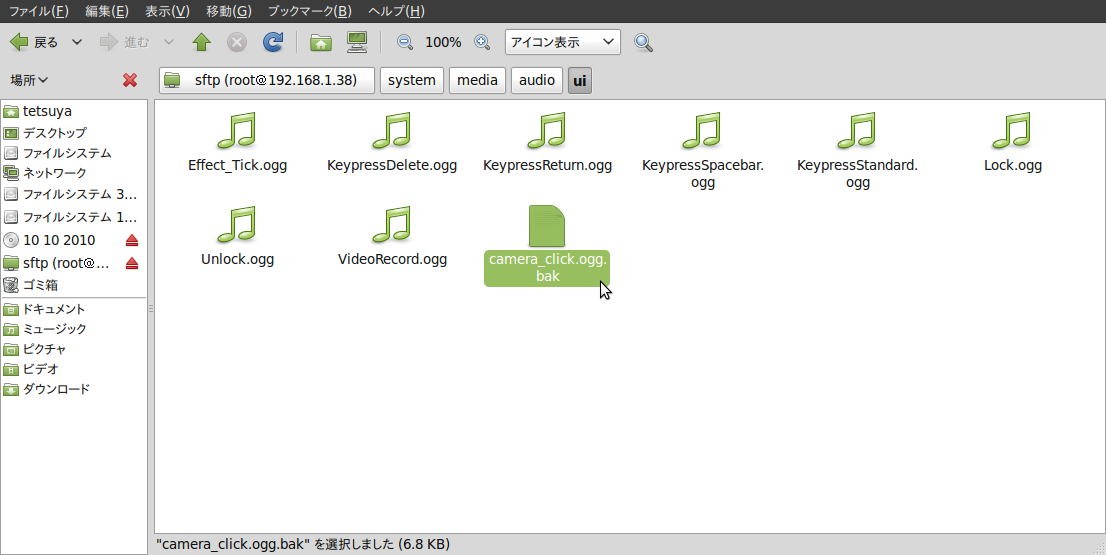Click the status bar selection text
Viewport: 1106px width, 555px height.
303,544
